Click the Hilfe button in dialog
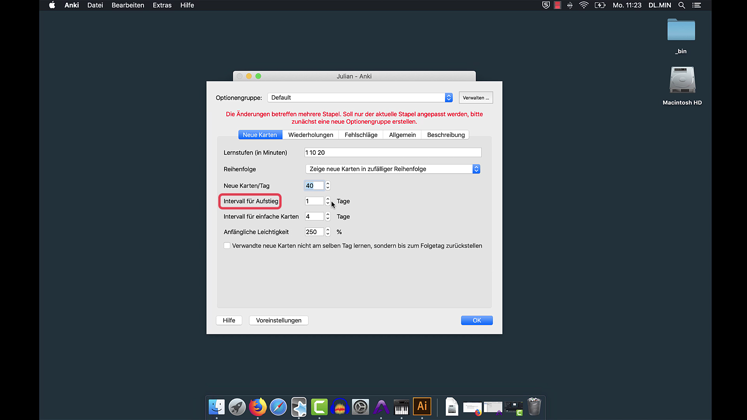 [x=229, y=320]
